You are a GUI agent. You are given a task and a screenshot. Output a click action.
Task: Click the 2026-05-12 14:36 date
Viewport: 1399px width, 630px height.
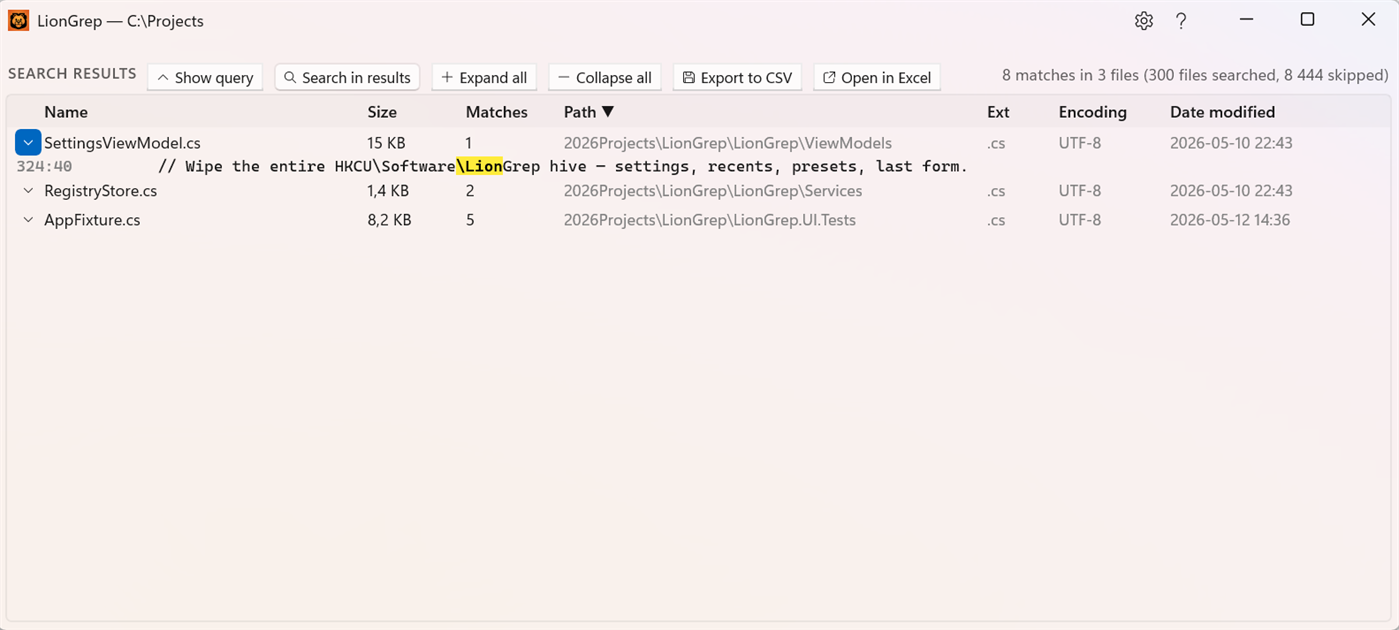[1230, 220]
